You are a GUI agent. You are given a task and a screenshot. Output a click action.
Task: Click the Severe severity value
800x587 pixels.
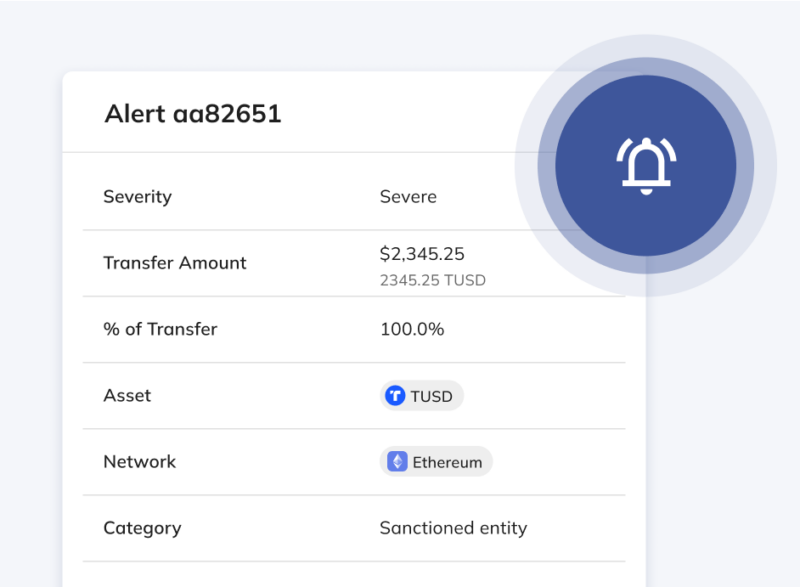(408, 196)
